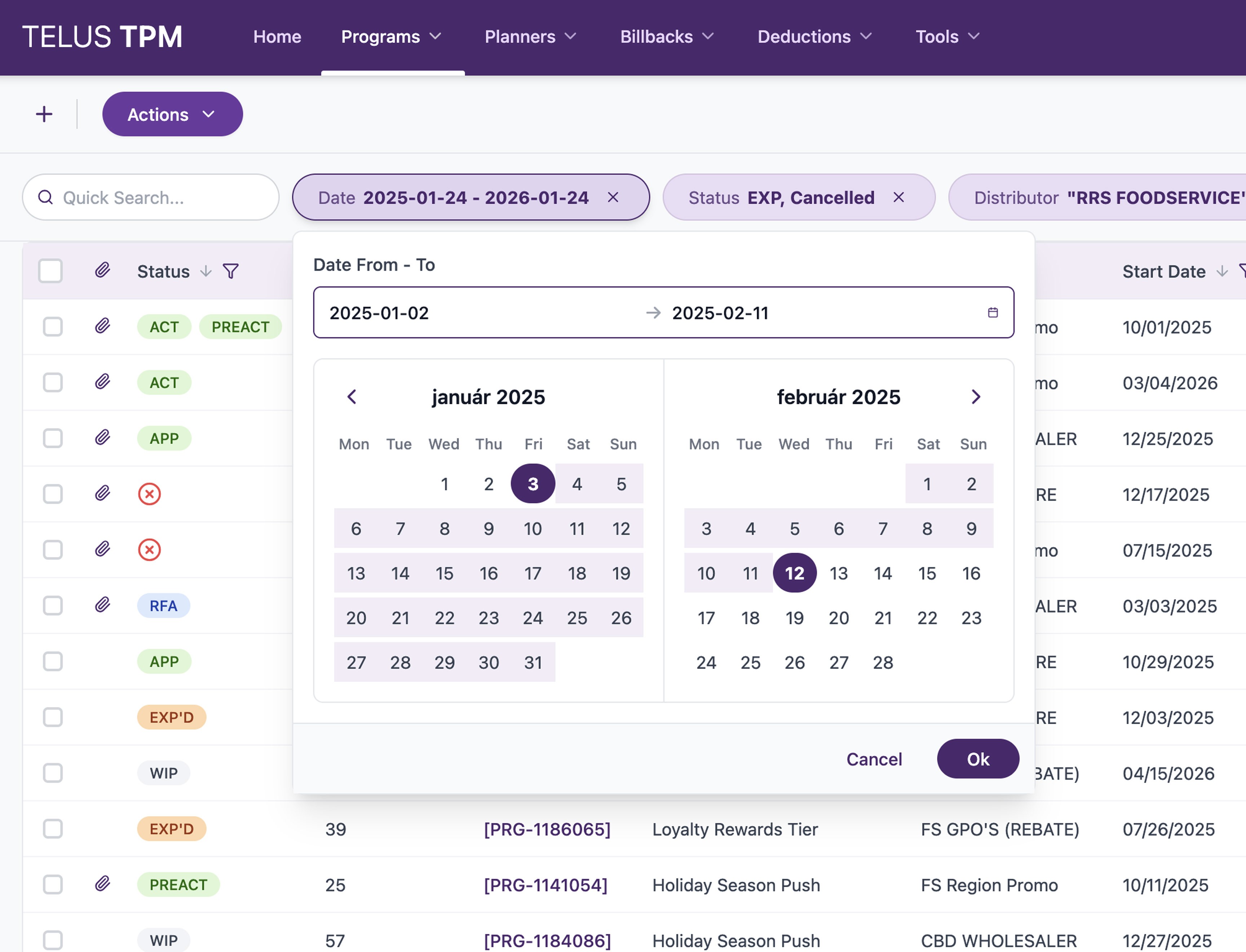Toggle the select-all checkbox in table header
Screen dimensions: 1246x952
50,271
